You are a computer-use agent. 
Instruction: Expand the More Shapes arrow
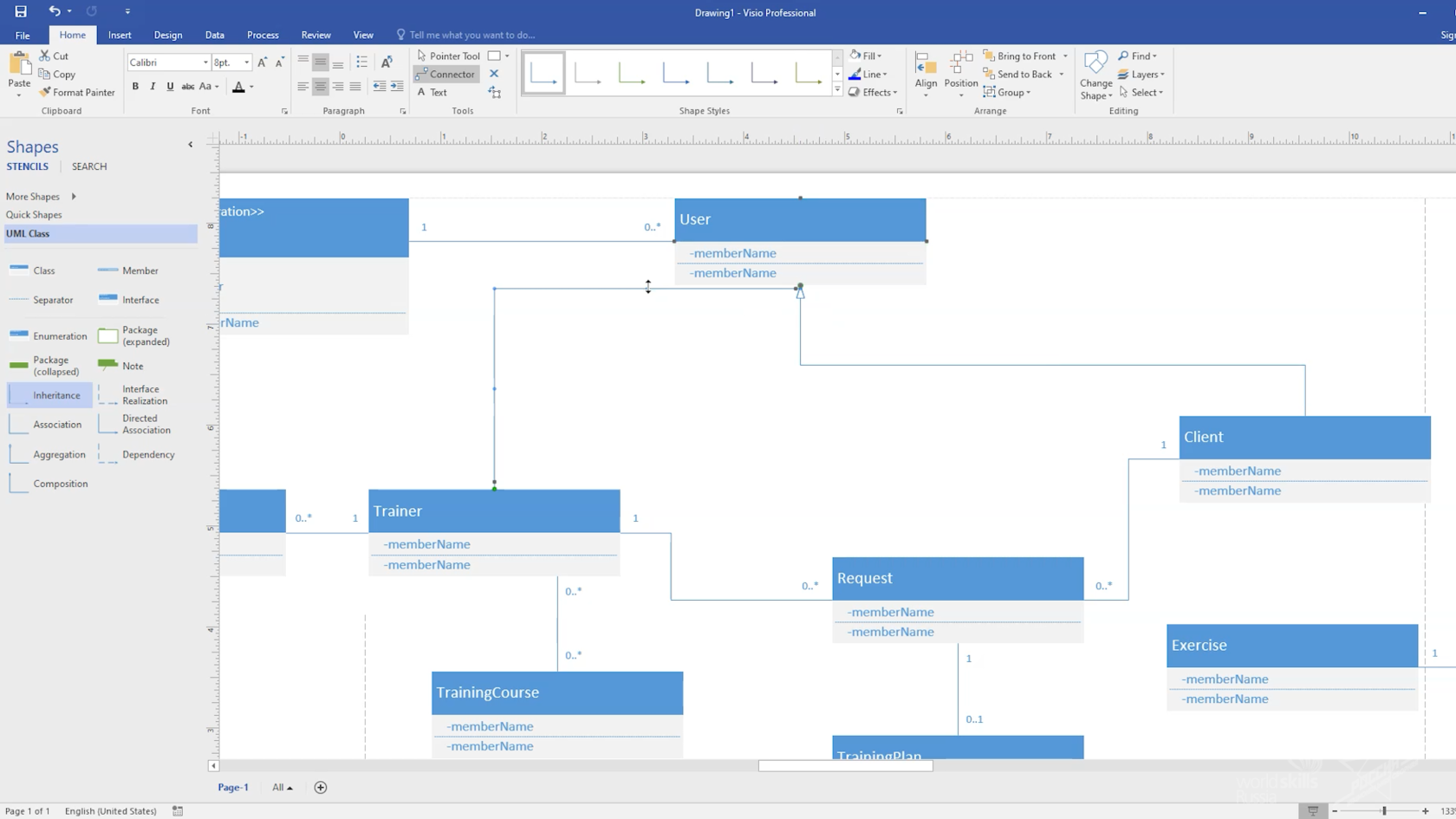click(74, 197)
